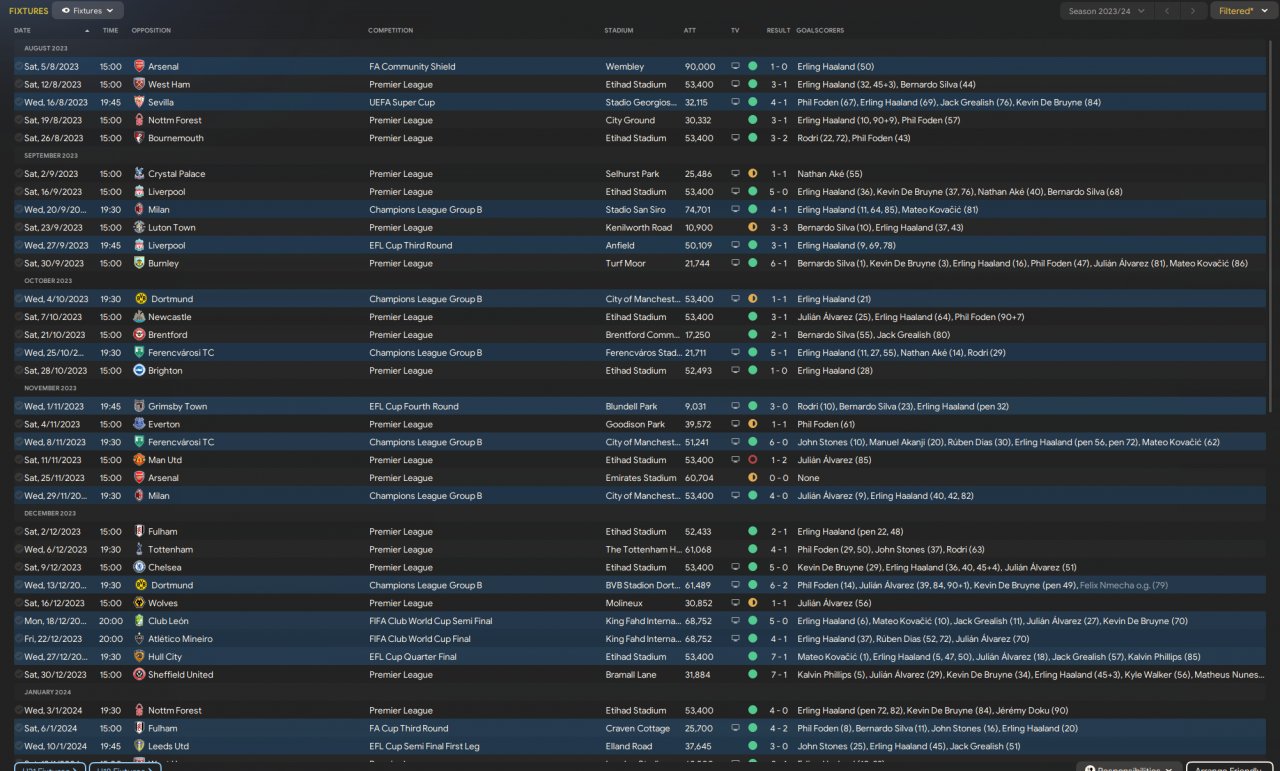1280x771 pixels.
Task: Click the Selhurst Park stadium name
Action: [x=633, y=174]
